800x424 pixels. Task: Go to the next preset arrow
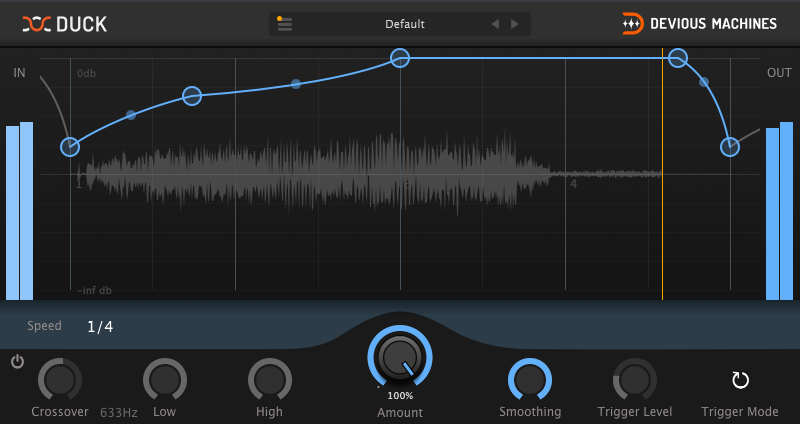(515, 24)
